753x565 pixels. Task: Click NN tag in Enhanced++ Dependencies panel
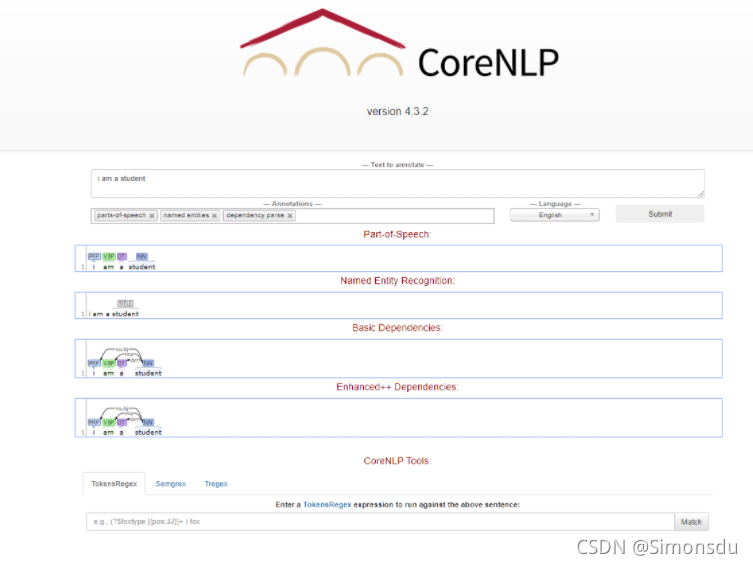[x=148, y=422]
